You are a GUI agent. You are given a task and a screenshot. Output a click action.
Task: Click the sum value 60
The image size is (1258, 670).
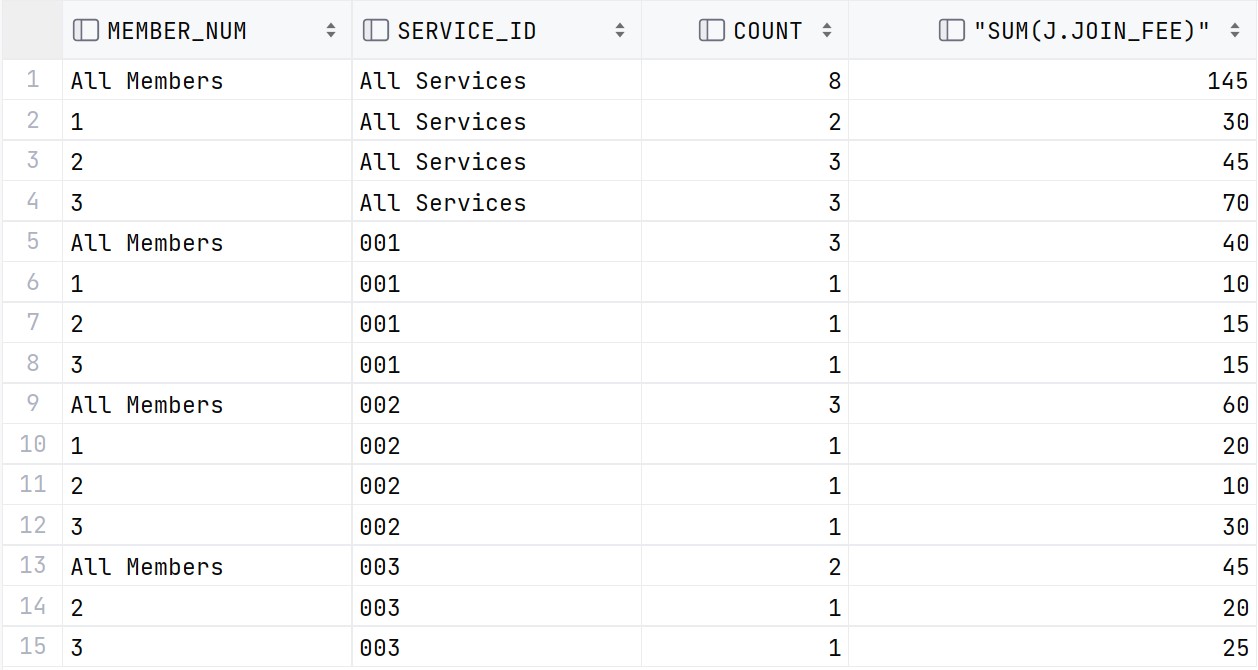pos(1053,404)
